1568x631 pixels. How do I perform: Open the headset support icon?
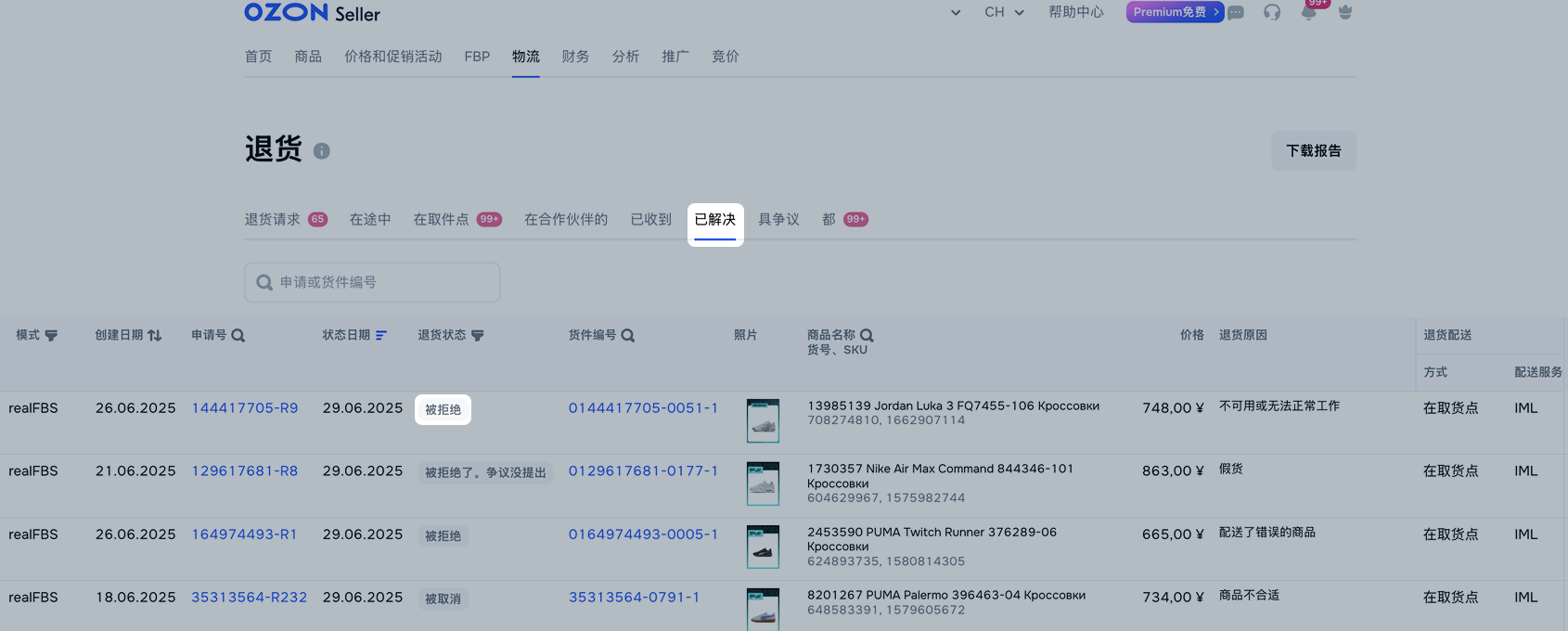(1272, 12)
